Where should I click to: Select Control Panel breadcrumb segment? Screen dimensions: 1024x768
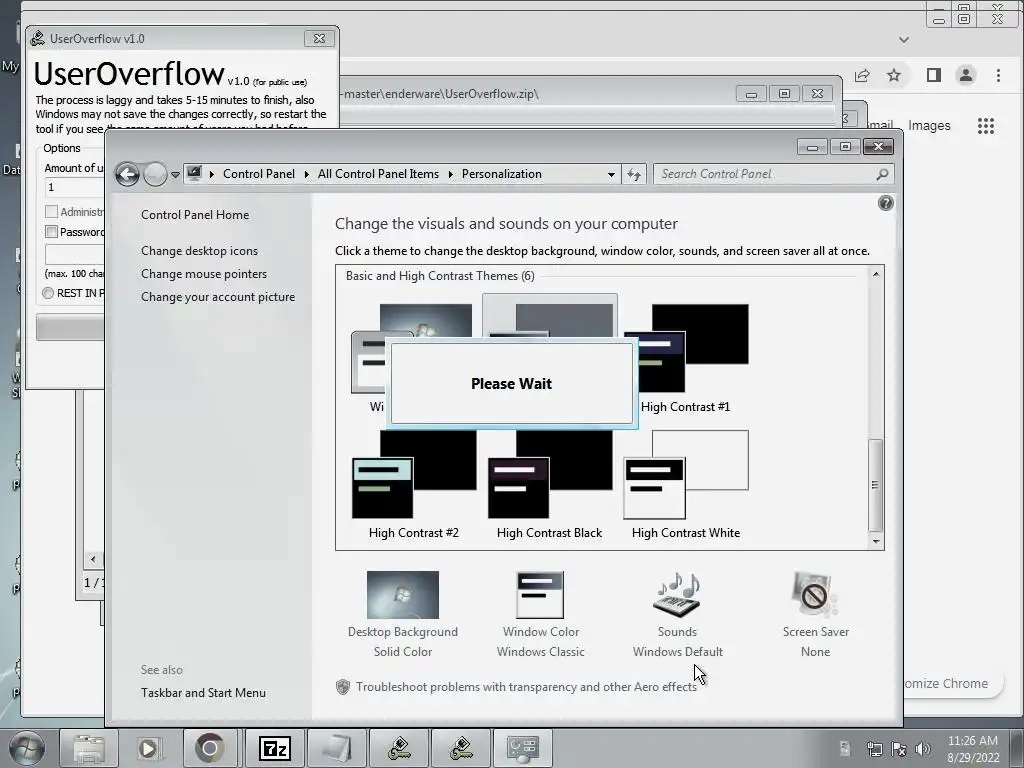(x=259, y=174)
